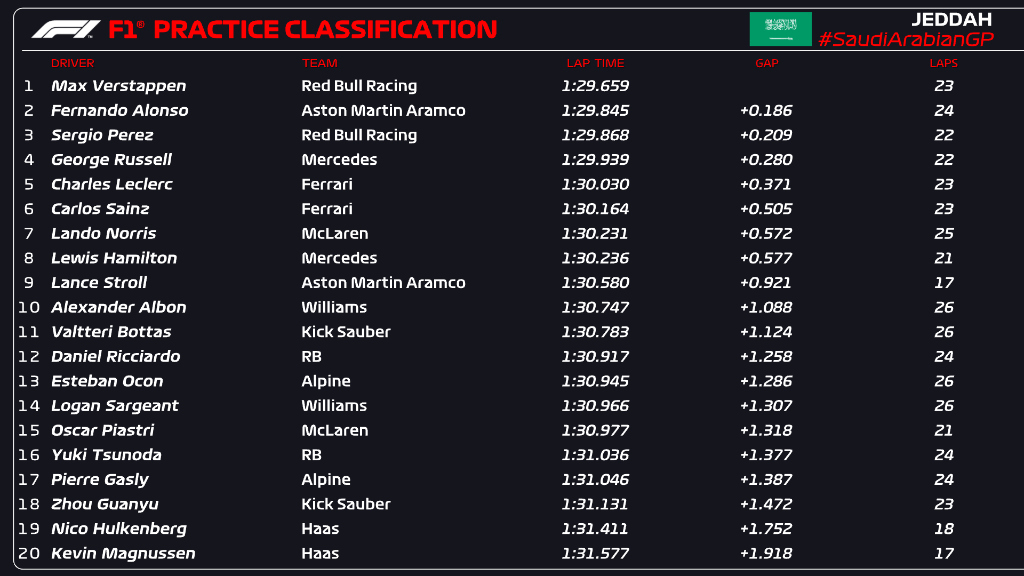
Task: Click the JEDDAH location label
Action: (949, 18)
